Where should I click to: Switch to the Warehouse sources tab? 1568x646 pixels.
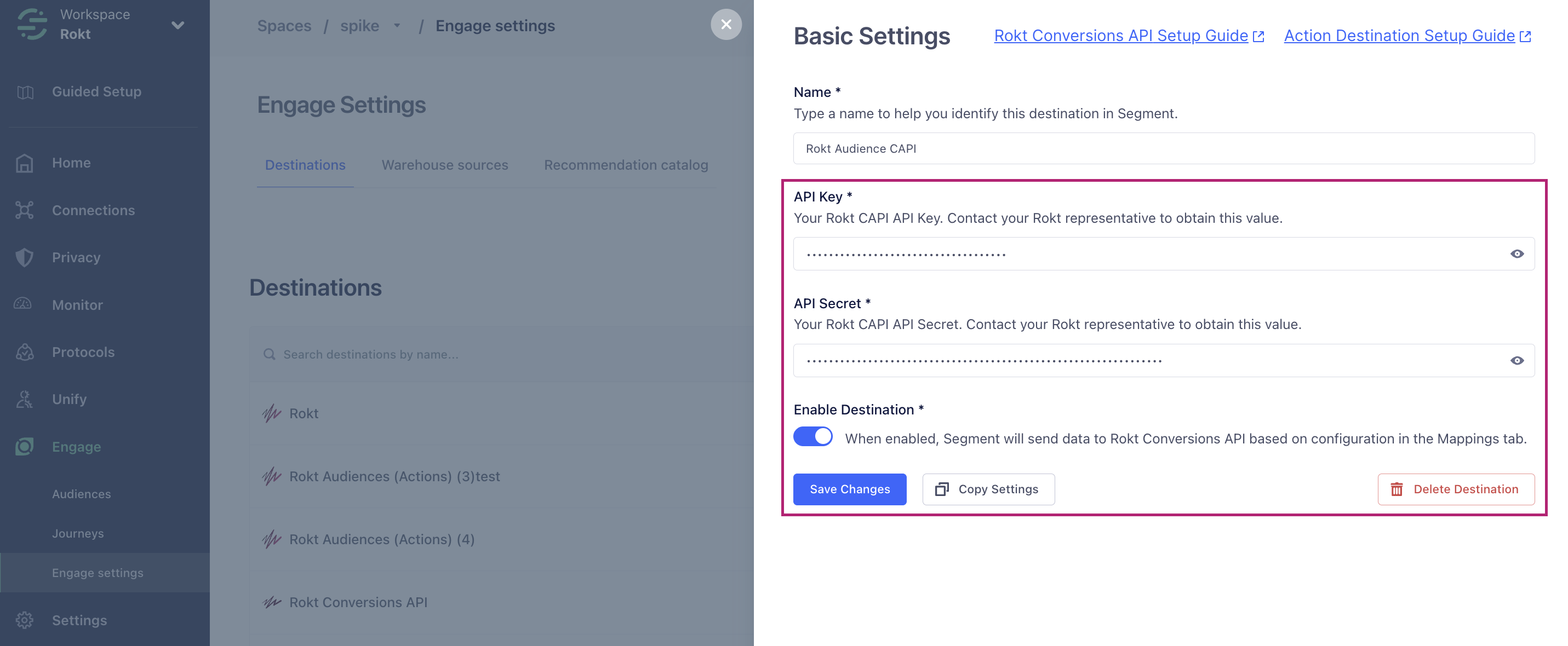pos(444,165)
